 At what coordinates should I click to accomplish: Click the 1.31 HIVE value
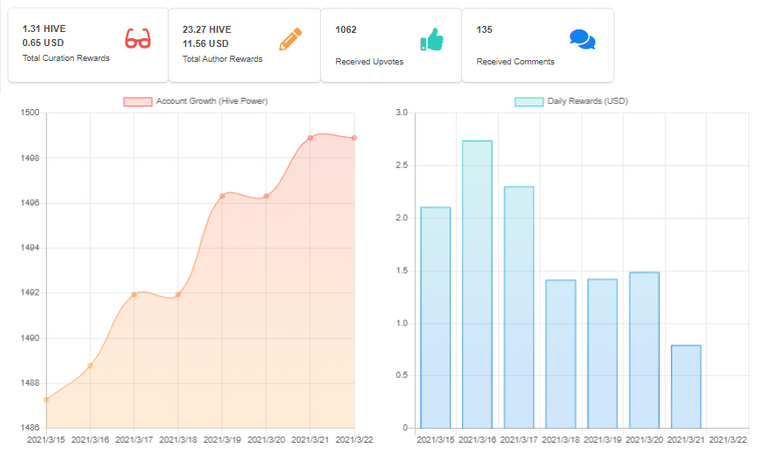coord(44,29)
